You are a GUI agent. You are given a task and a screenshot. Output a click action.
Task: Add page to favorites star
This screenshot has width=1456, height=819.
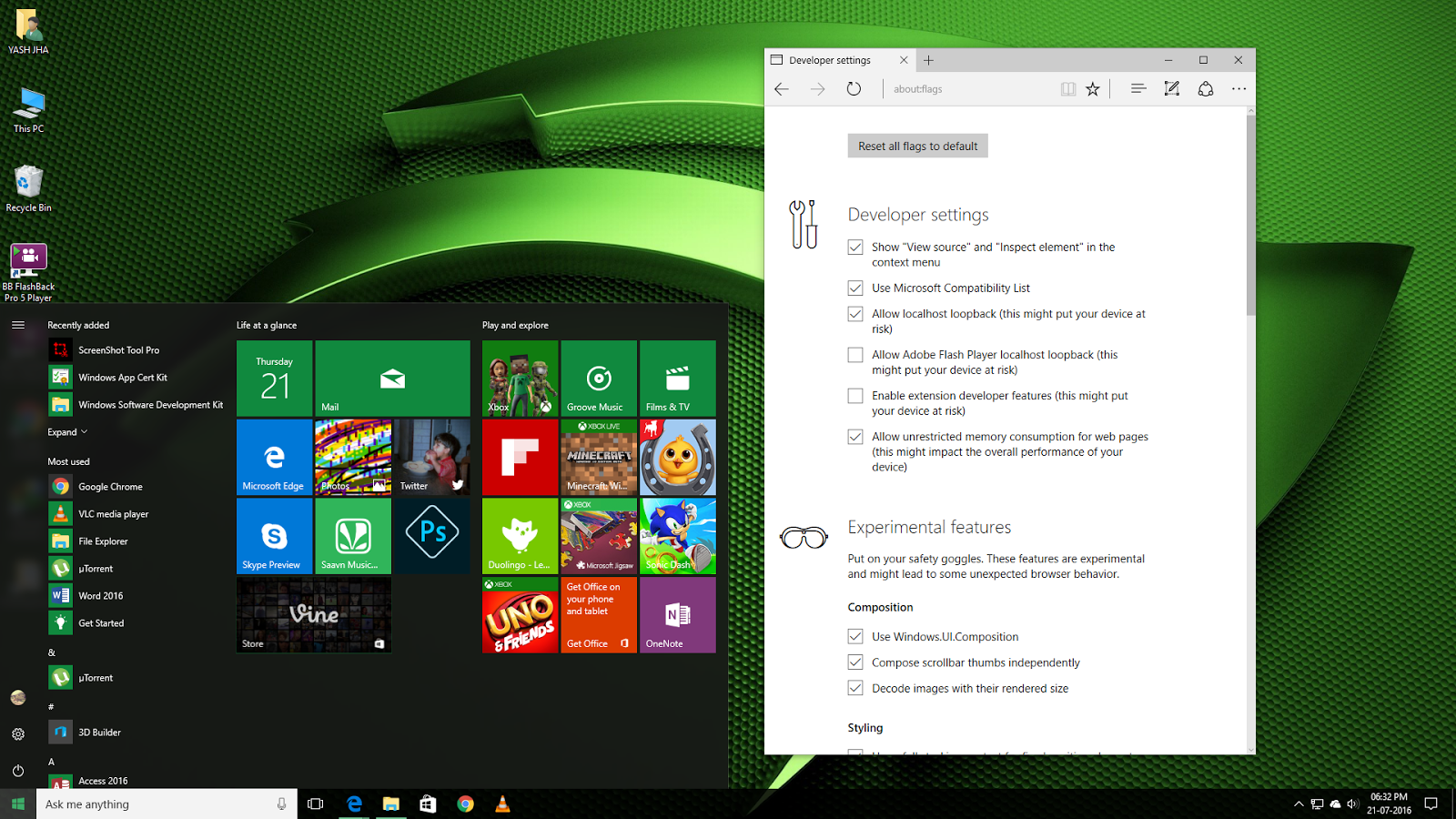(1093, 89)
